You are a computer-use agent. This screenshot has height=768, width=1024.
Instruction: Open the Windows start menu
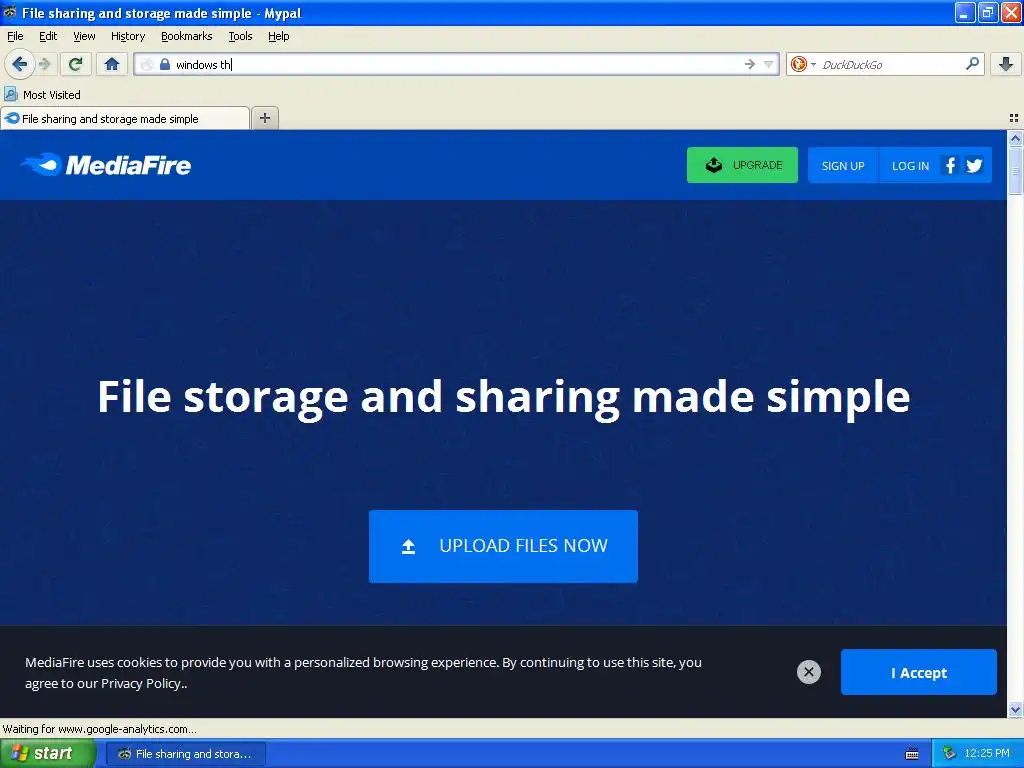tap(48, 753)
